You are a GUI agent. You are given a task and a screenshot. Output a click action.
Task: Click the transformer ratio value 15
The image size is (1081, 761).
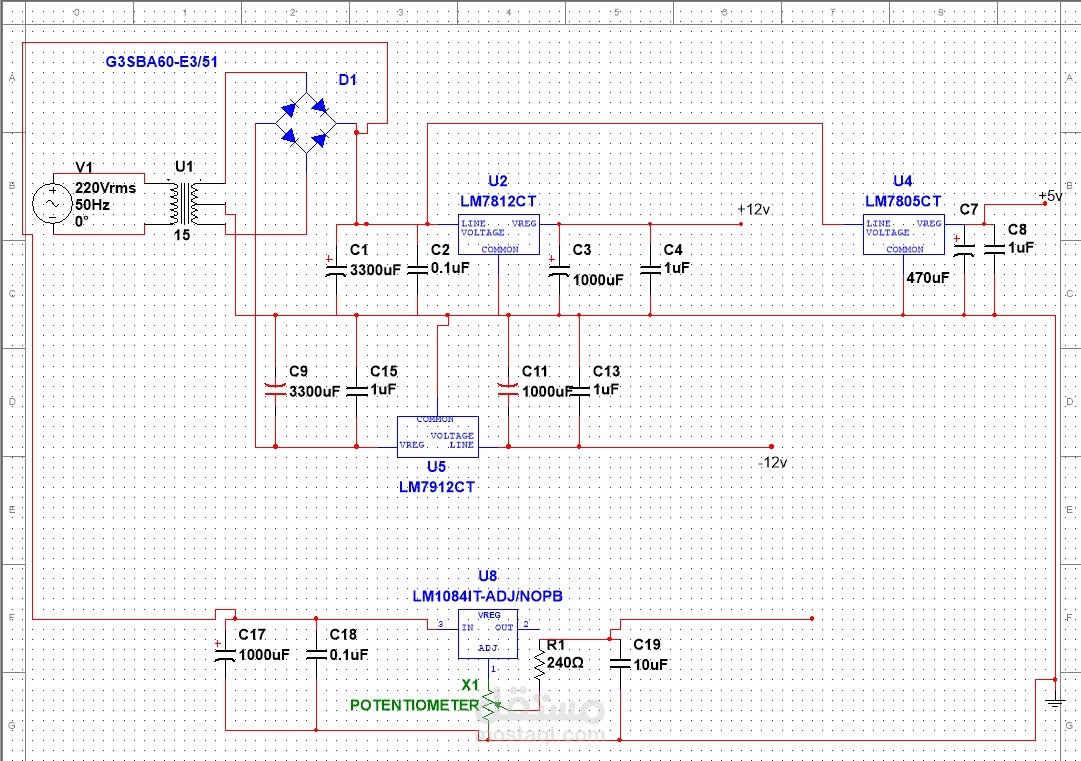point(181,235)
